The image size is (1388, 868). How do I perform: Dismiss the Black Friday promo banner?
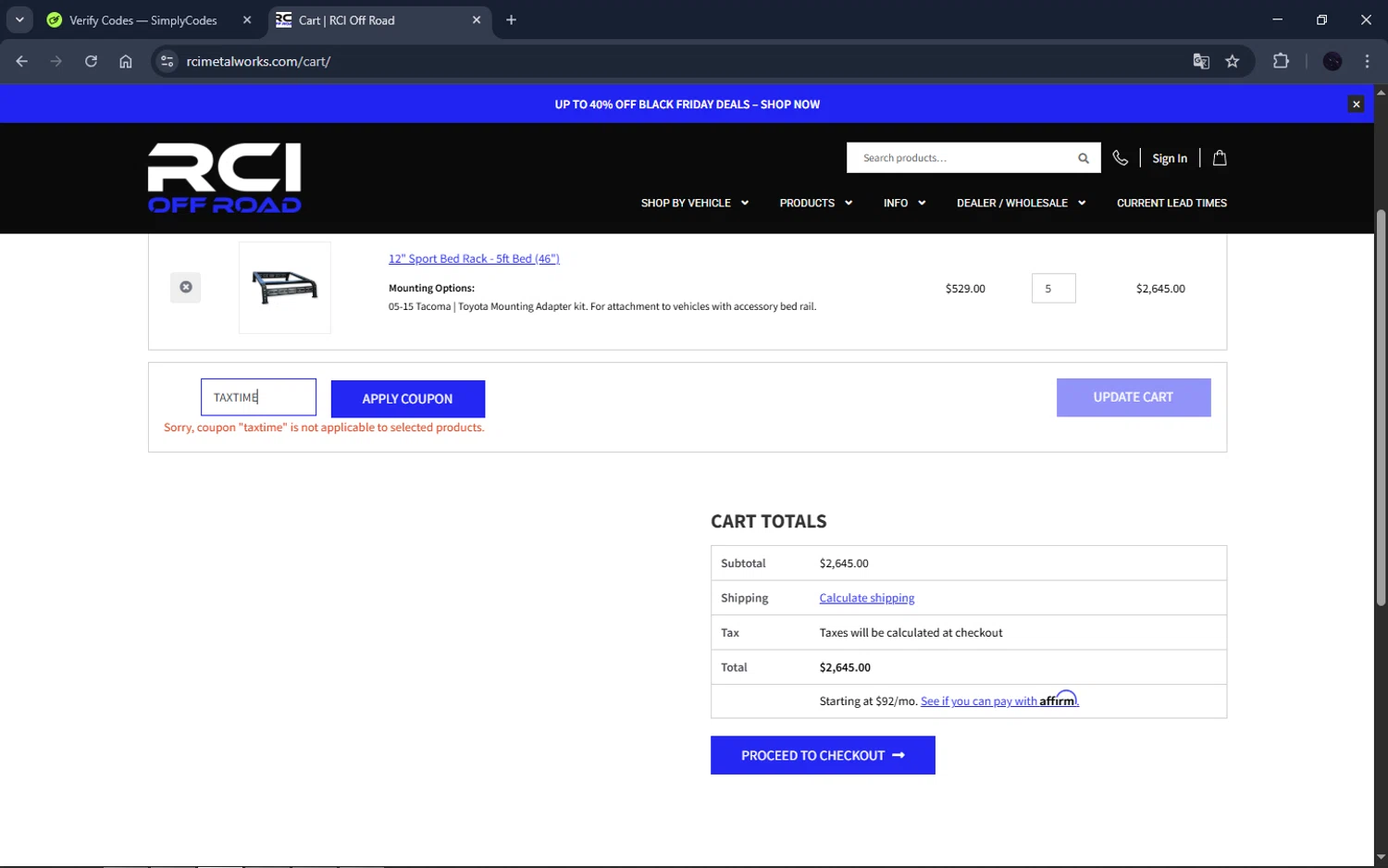point(1356,105)
